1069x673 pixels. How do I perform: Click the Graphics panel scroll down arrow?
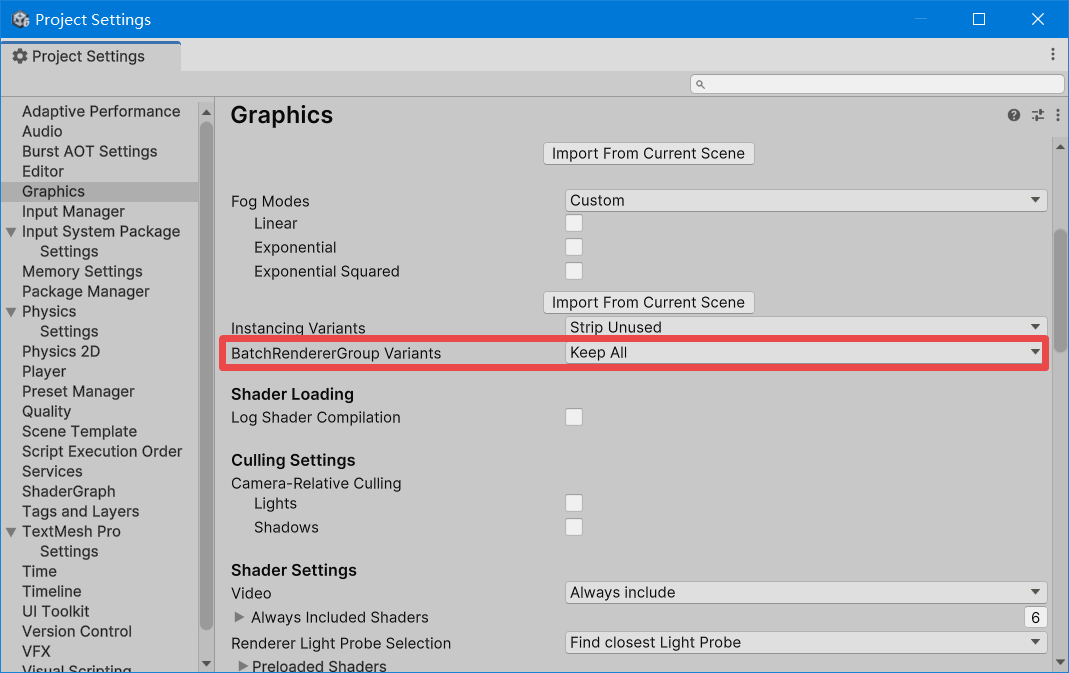1060,661
